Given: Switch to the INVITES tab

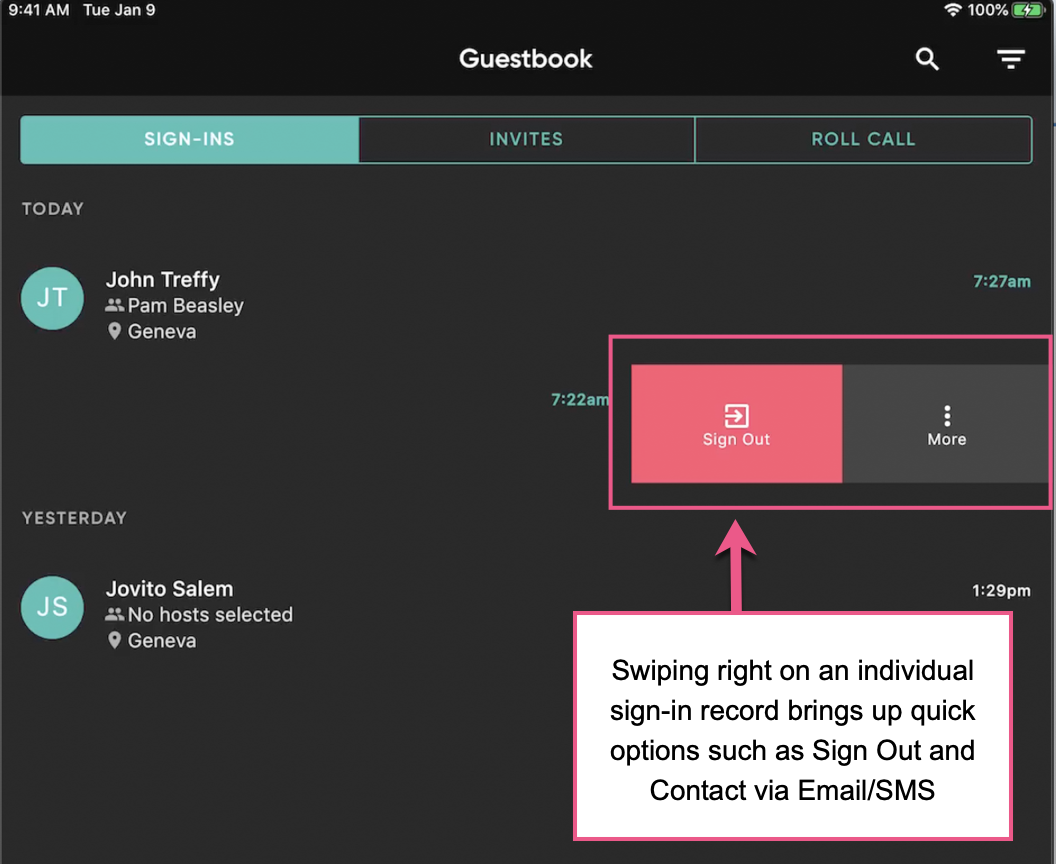Looking at the screenshot, I should pyautogui.click(x=526, y=139).
